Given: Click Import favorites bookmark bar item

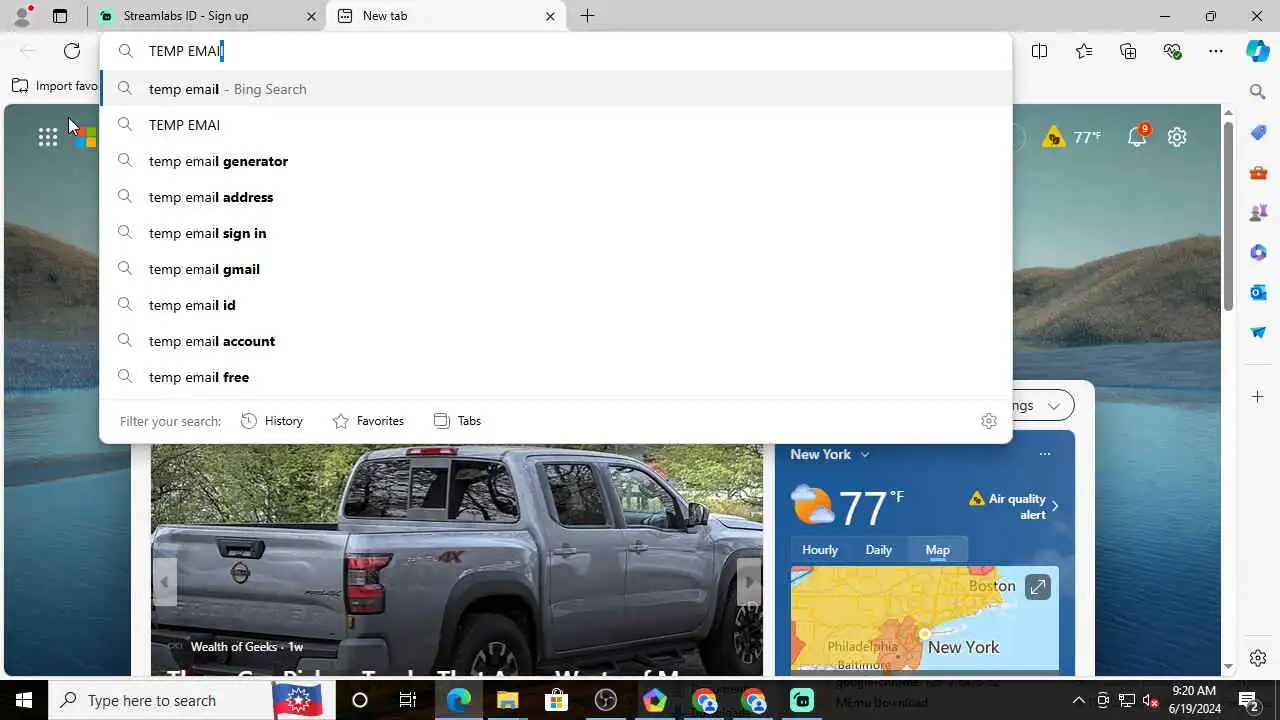Looking at the screenshot, I should pos(55,86).
